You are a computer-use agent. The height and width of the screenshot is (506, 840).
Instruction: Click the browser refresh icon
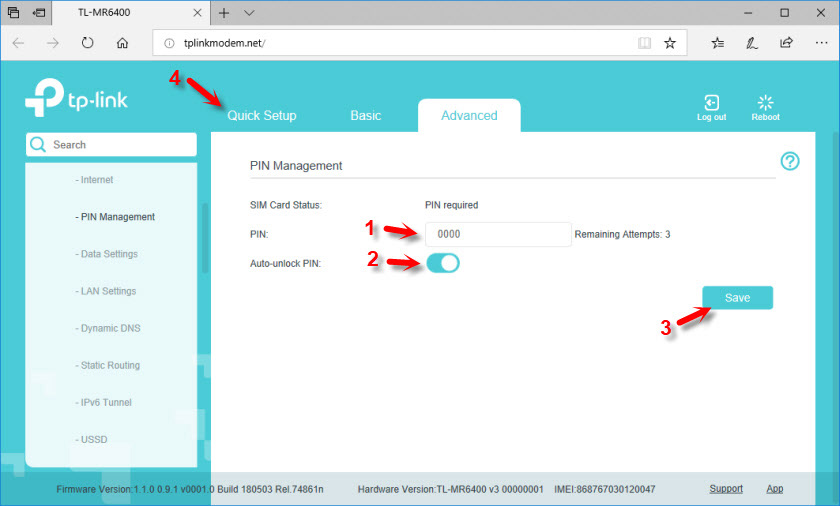87,43
